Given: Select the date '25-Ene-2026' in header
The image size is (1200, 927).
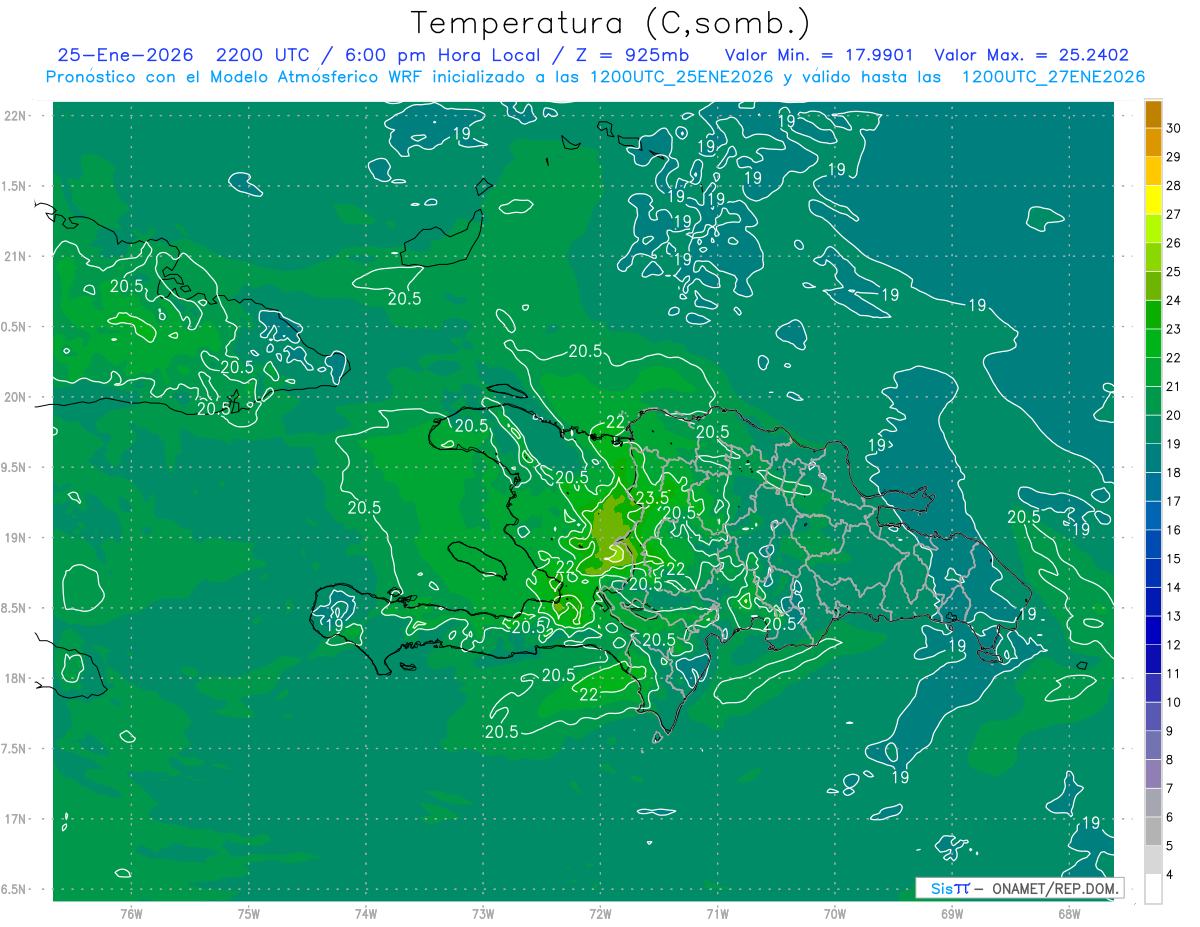Looking at the screenshot, I should pyautogui.click(x=125, y=55).
